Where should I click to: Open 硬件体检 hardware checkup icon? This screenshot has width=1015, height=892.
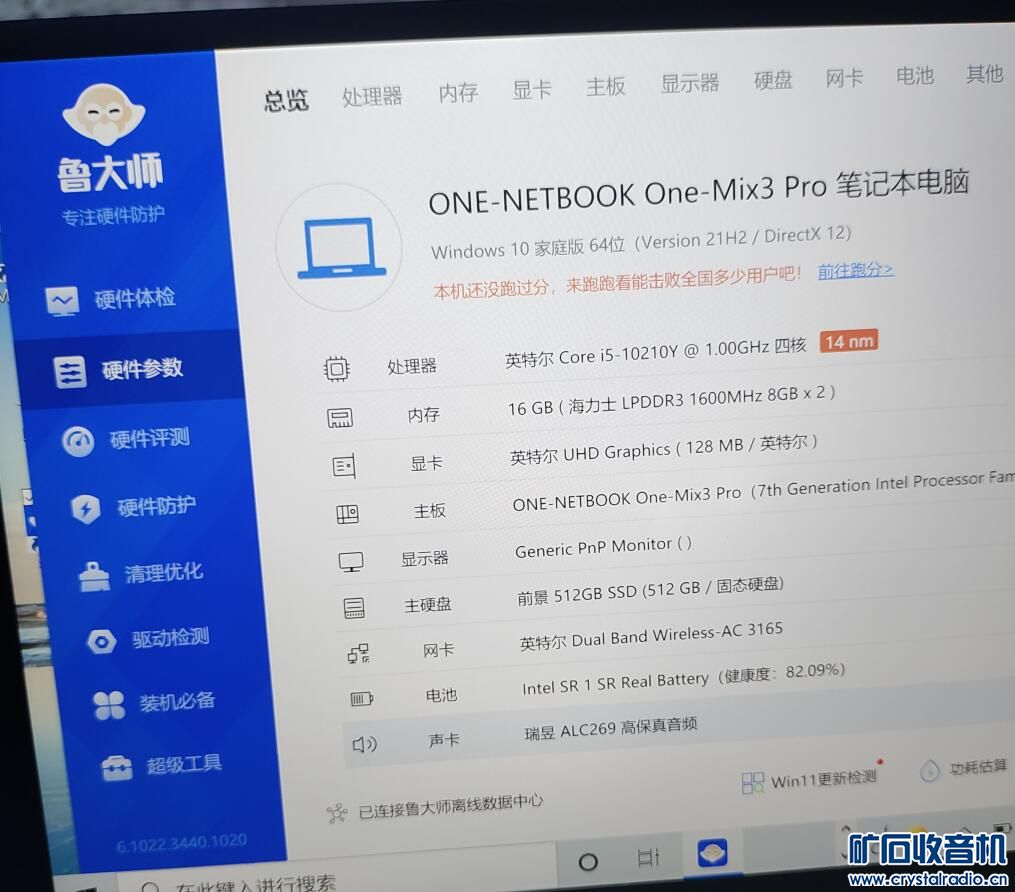(x=62, y=301)
